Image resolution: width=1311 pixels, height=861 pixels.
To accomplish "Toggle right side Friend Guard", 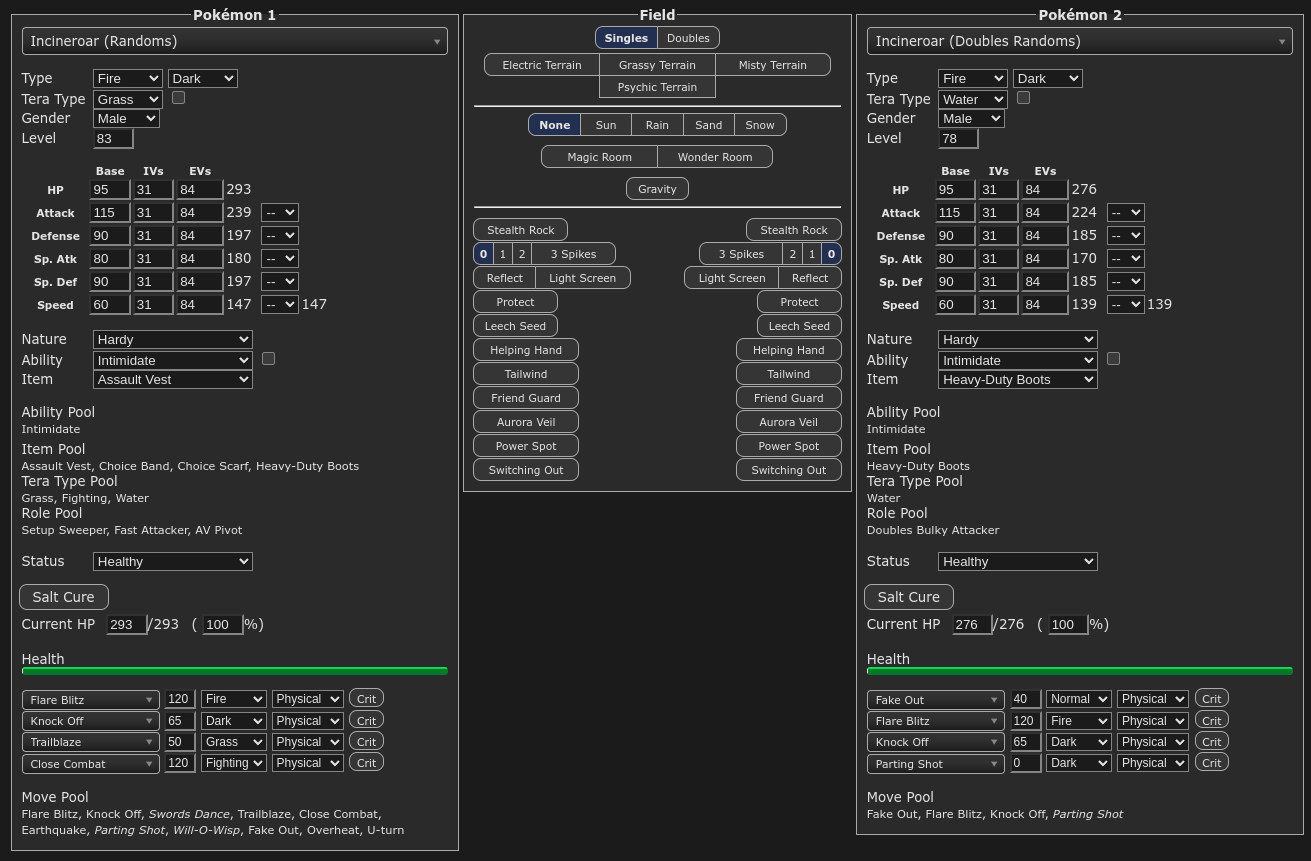I will point(789,398).
